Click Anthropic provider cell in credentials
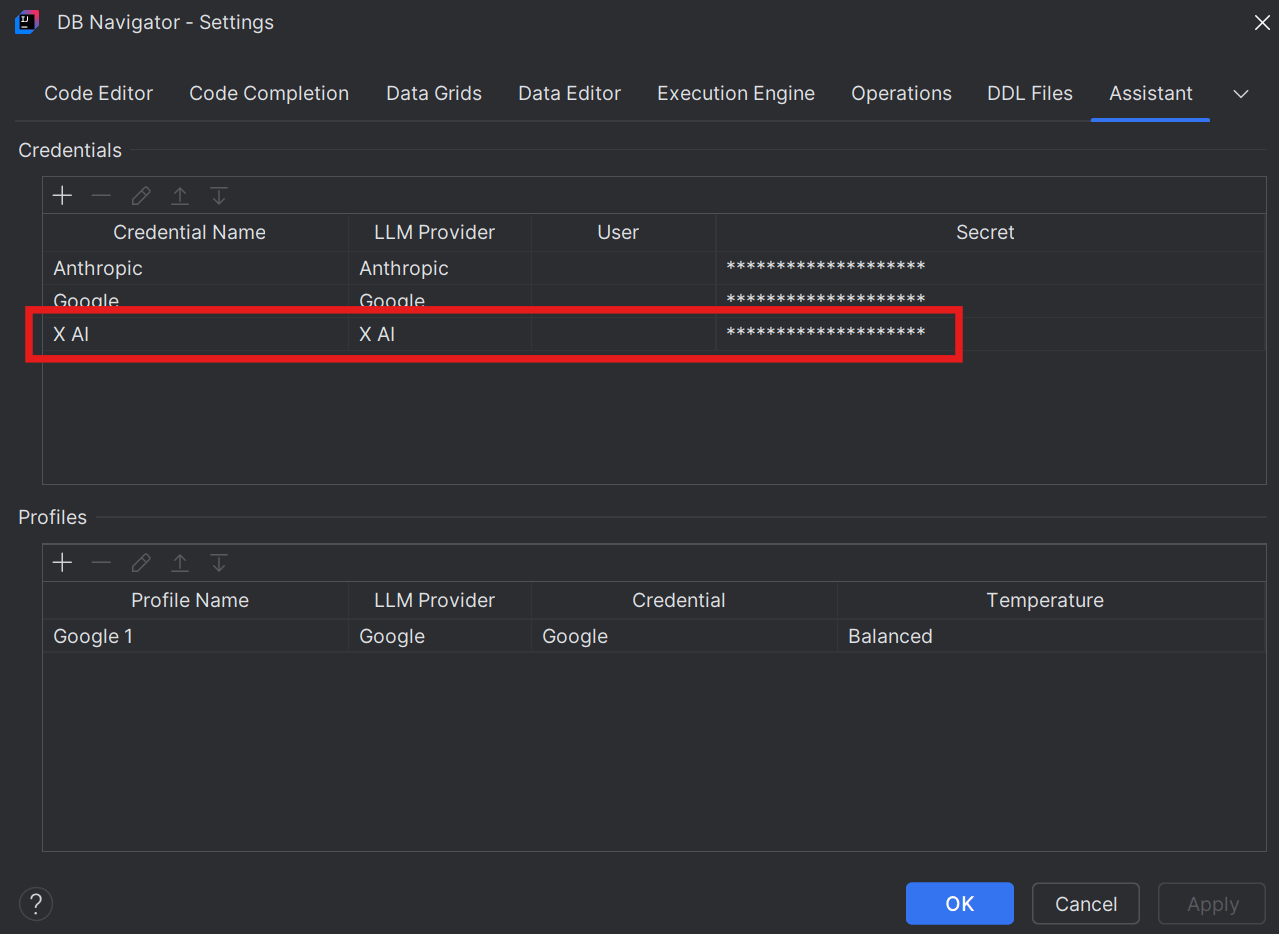Screen dimensions: 1279x934 click(x=440, y=268)
